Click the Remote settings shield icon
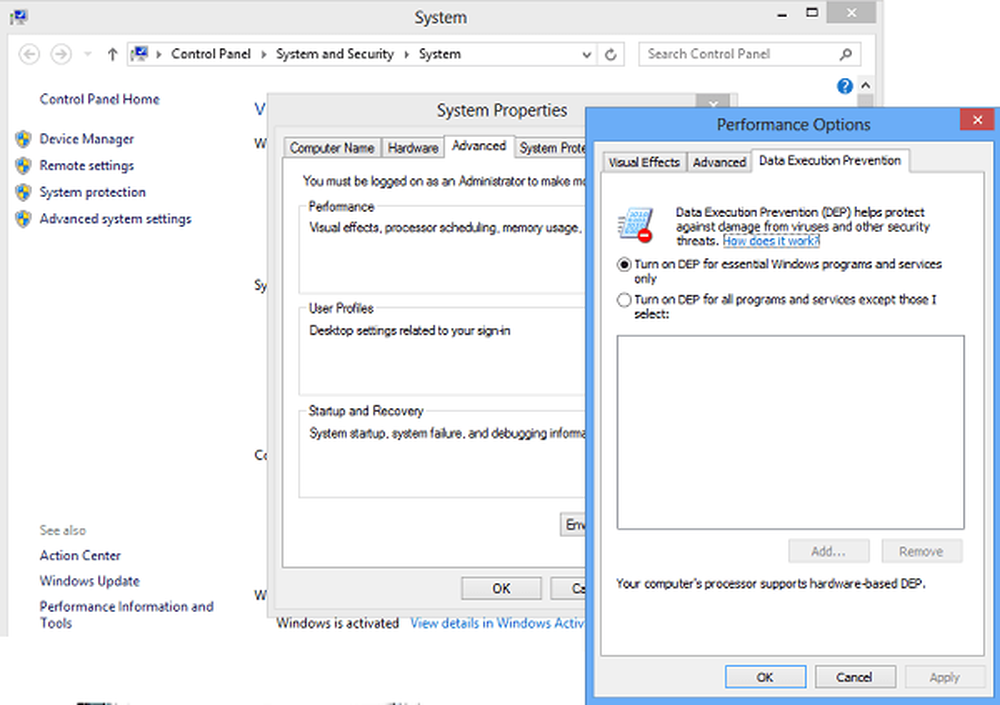The image size is (1000, 705). [x=24, y=166]
